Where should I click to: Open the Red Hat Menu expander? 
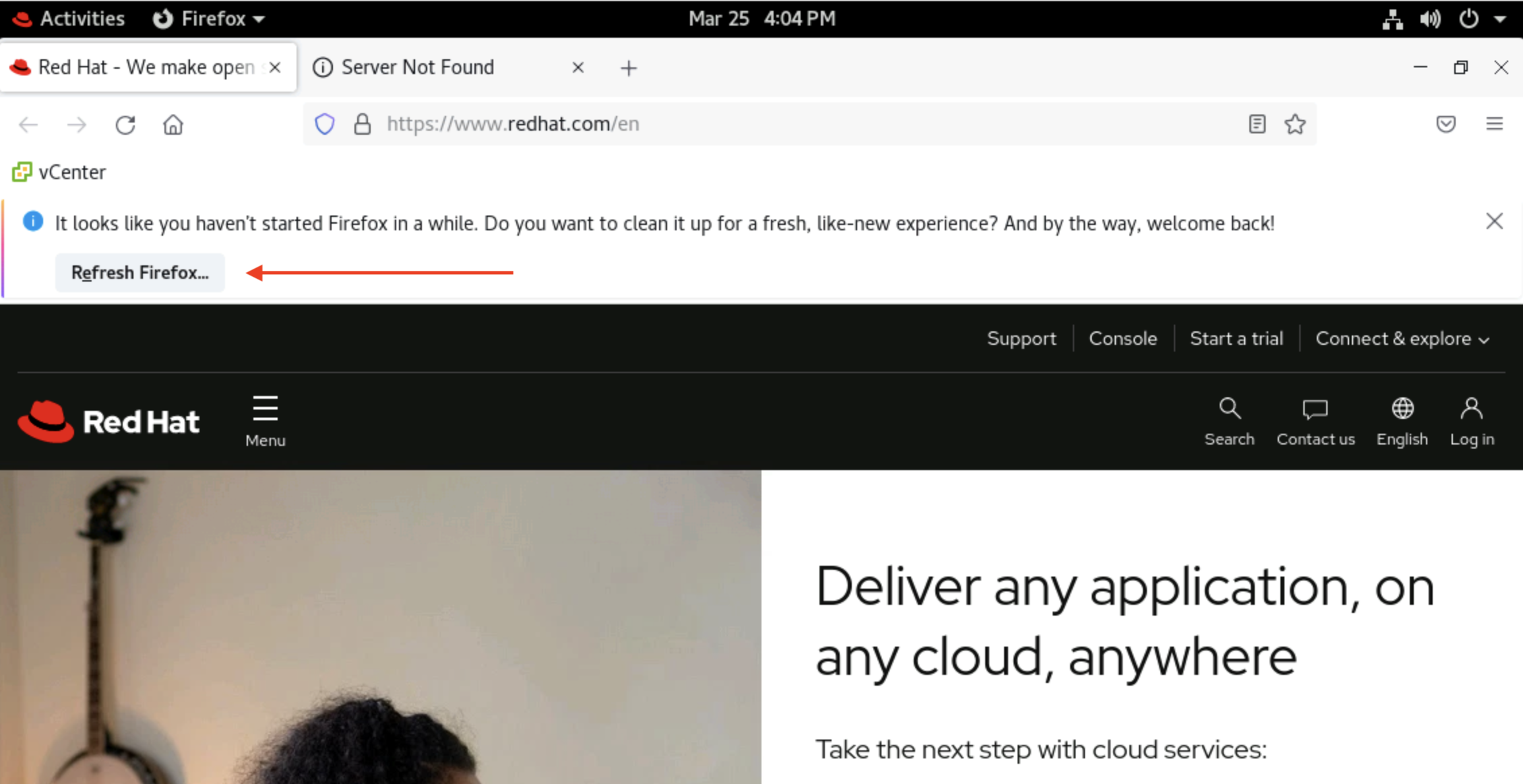coord(264,418)
